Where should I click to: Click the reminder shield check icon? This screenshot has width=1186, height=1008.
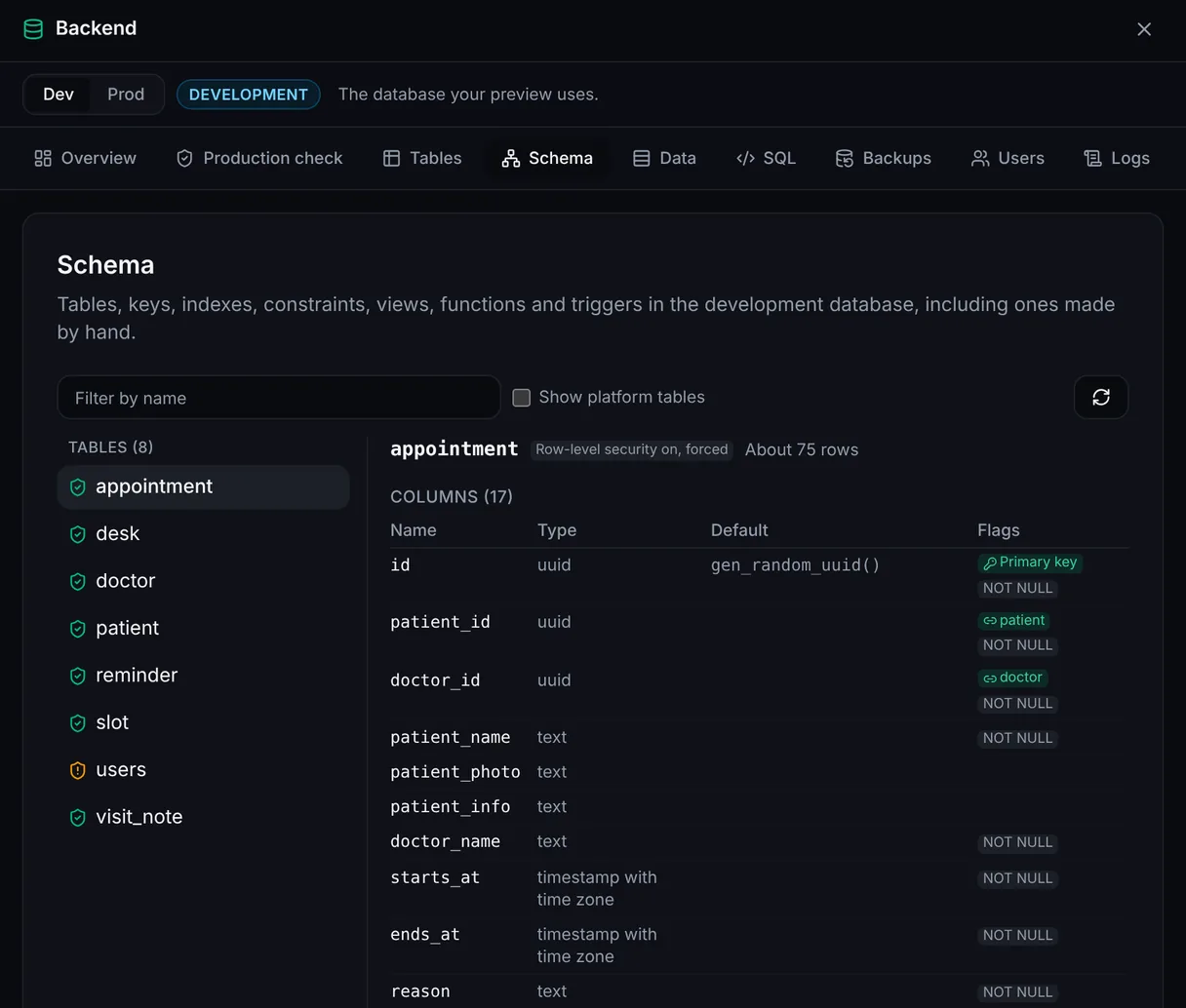coord(78,677)
